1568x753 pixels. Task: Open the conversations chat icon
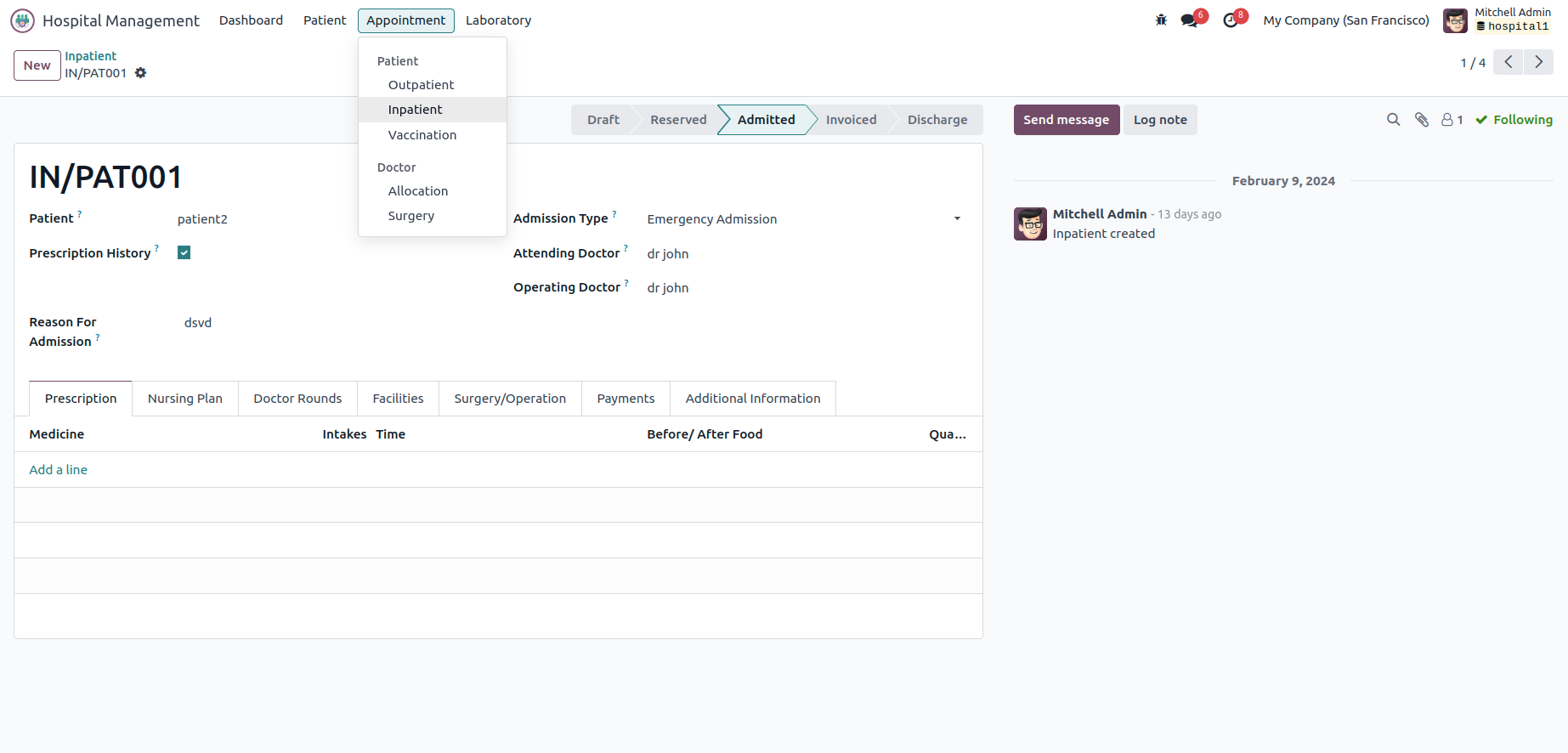pos(1189,20)
